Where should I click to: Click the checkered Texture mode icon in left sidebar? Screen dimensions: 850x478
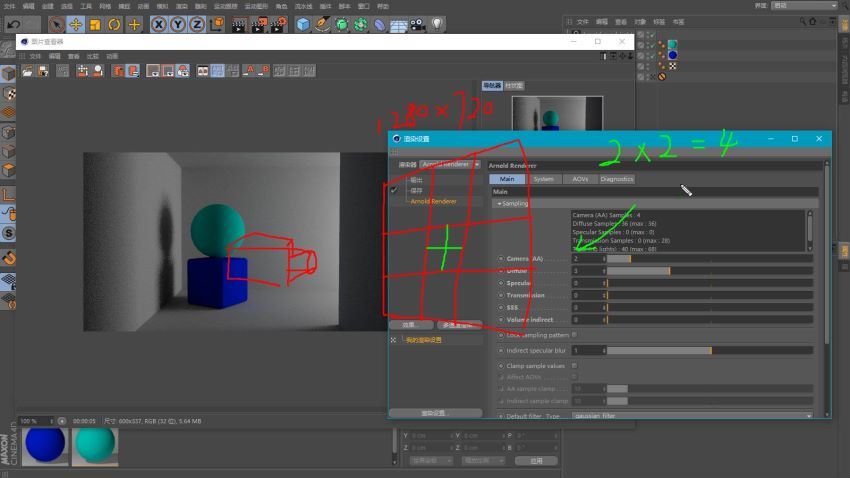click(x=8, y=93)
